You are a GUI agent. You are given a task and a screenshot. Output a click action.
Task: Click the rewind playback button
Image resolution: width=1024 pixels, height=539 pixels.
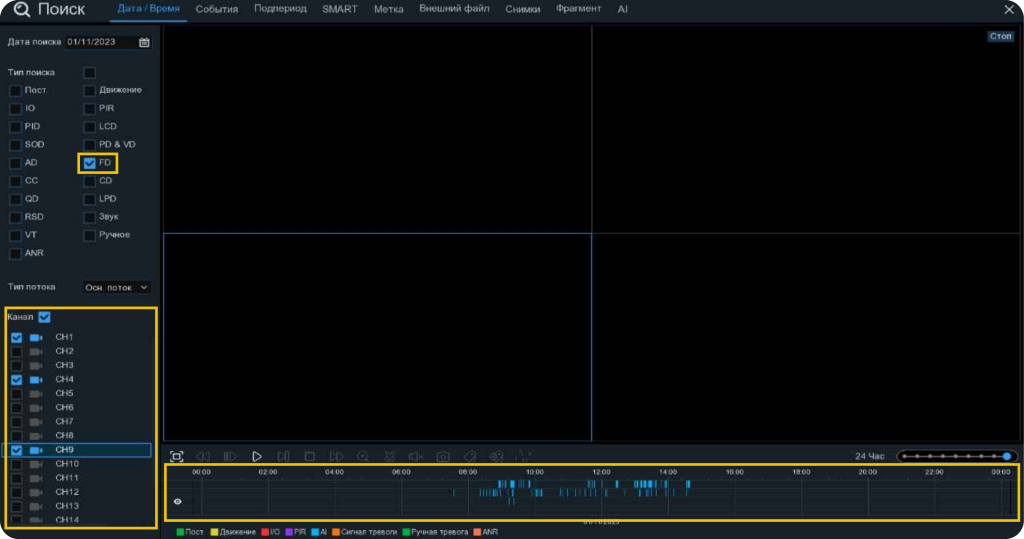coord(203,456)
